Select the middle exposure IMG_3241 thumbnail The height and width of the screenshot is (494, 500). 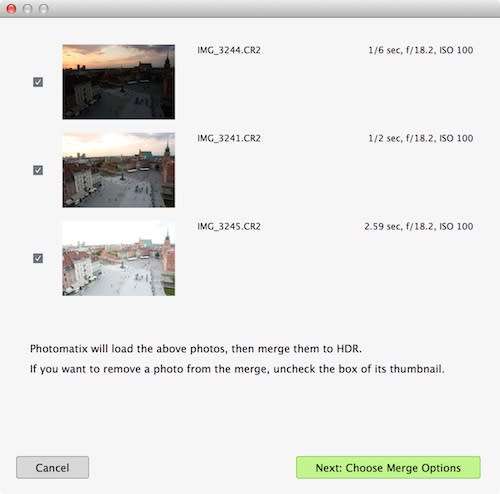coord(119,170)
